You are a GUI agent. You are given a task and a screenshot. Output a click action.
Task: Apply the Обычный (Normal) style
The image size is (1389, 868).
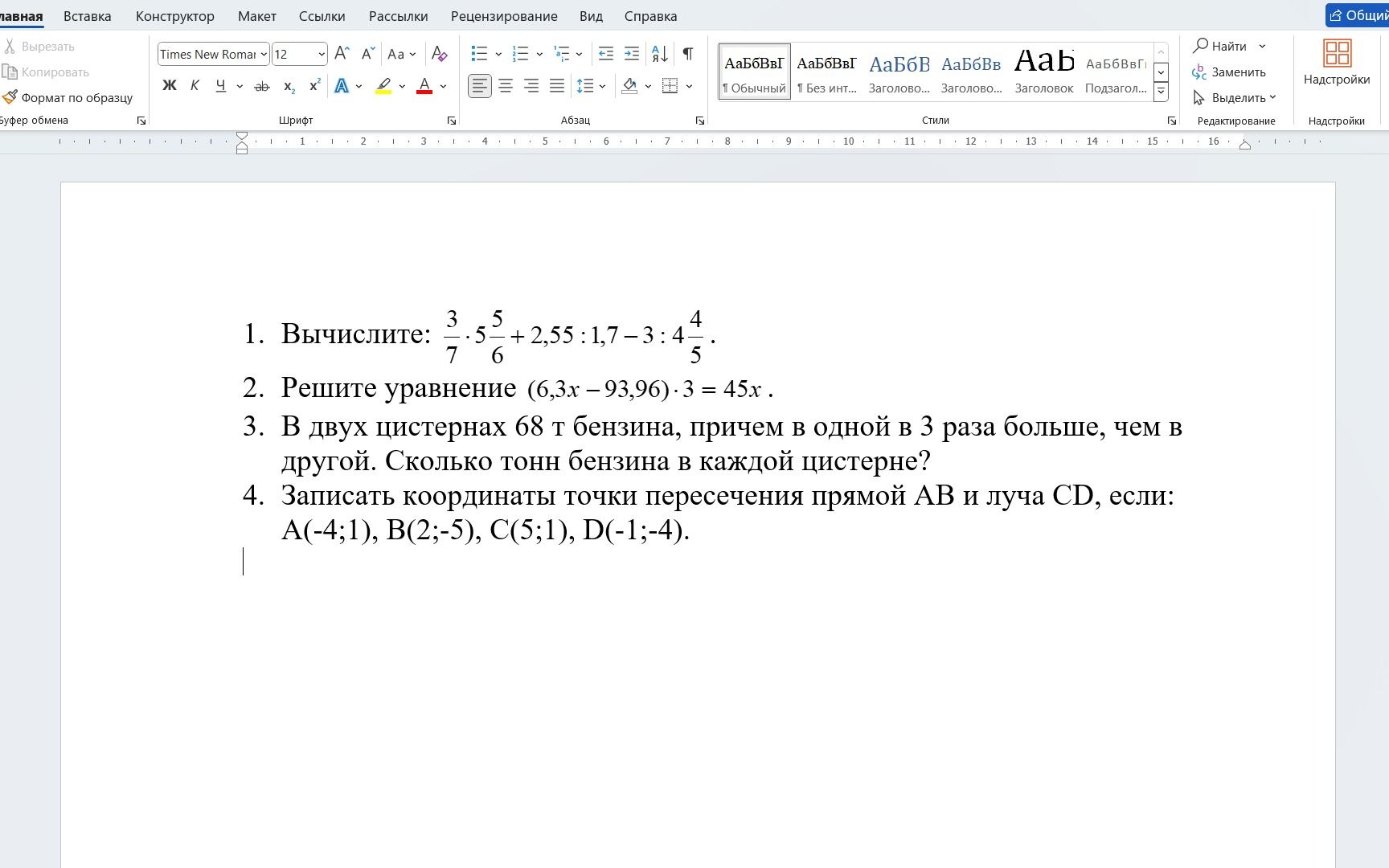754,72
